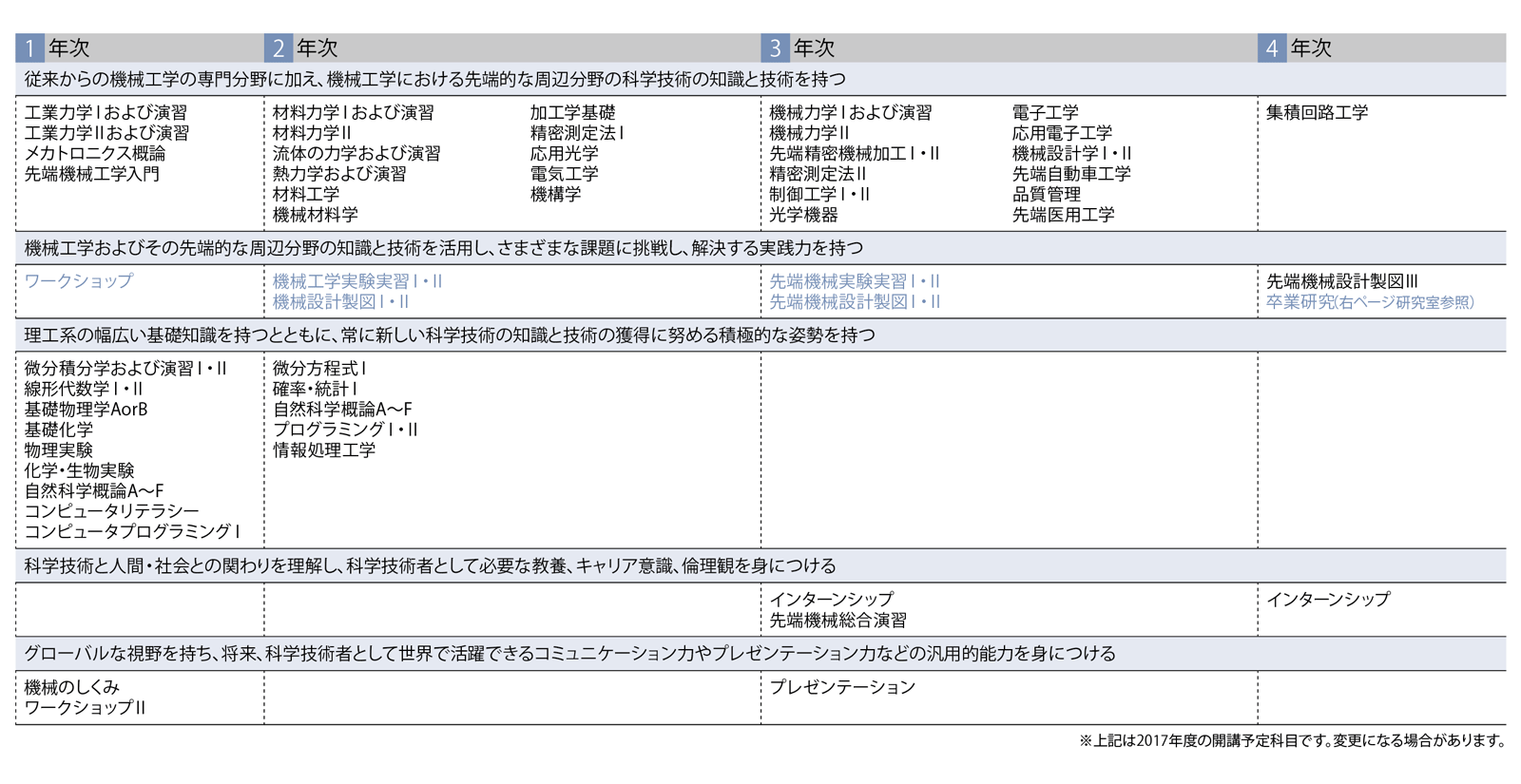This screenshot has width=1521, height=784.
Task: Open the blue ワークショップ link
Action: tap(79, 281)
